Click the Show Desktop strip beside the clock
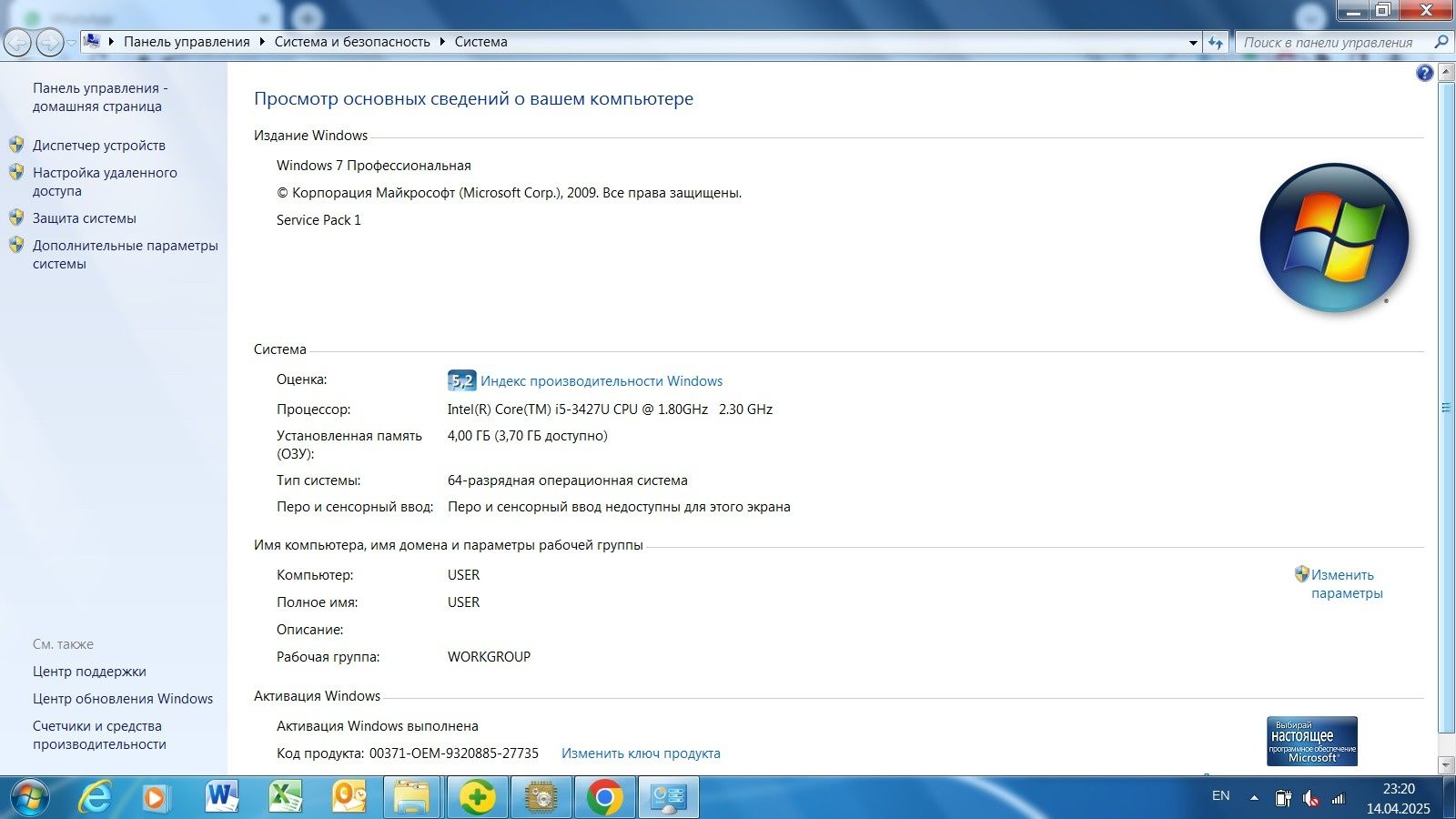The height and width of the screenshot is (819, 1456). pos(1449,798)
